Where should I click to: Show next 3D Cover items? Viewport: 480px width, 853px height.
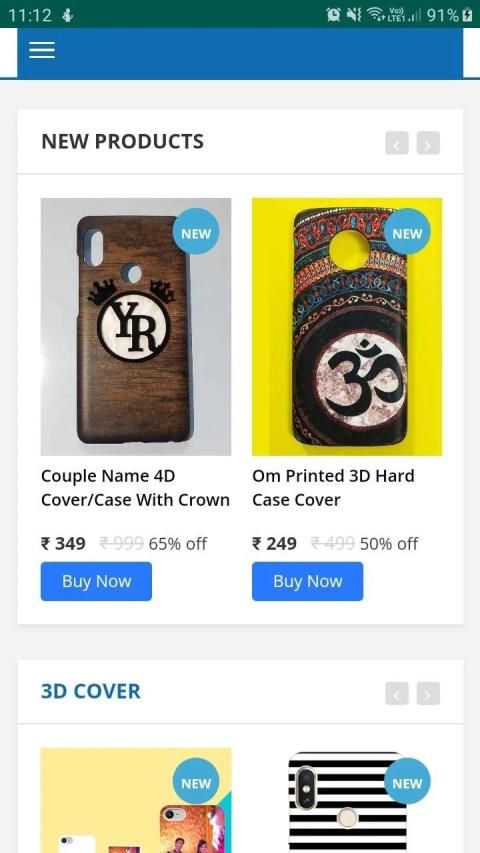[x=428, y=694]
